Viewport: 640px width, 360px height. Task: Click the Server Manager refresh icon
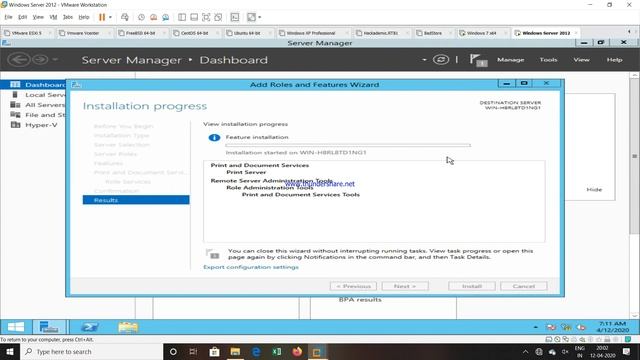(441, 60)
